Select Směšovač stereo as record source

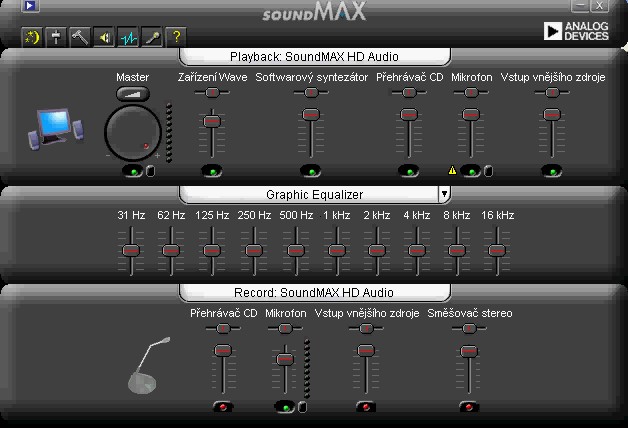(x=469, y=407)
